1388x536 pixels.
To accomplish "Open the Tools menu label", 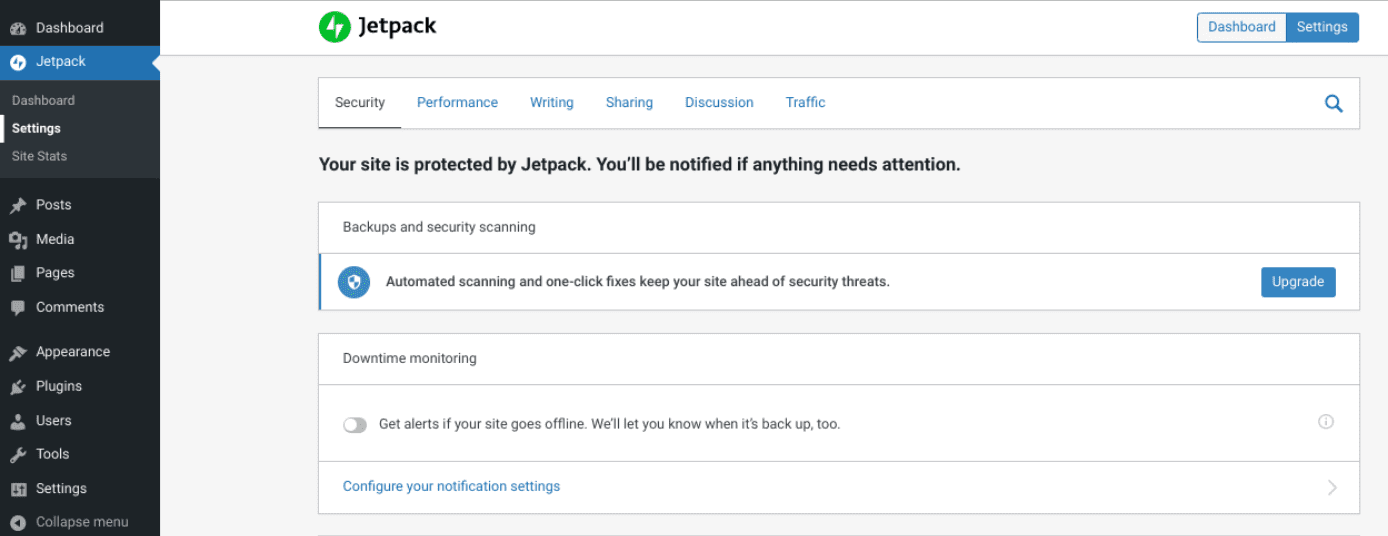I will click(x=53, y=454).
